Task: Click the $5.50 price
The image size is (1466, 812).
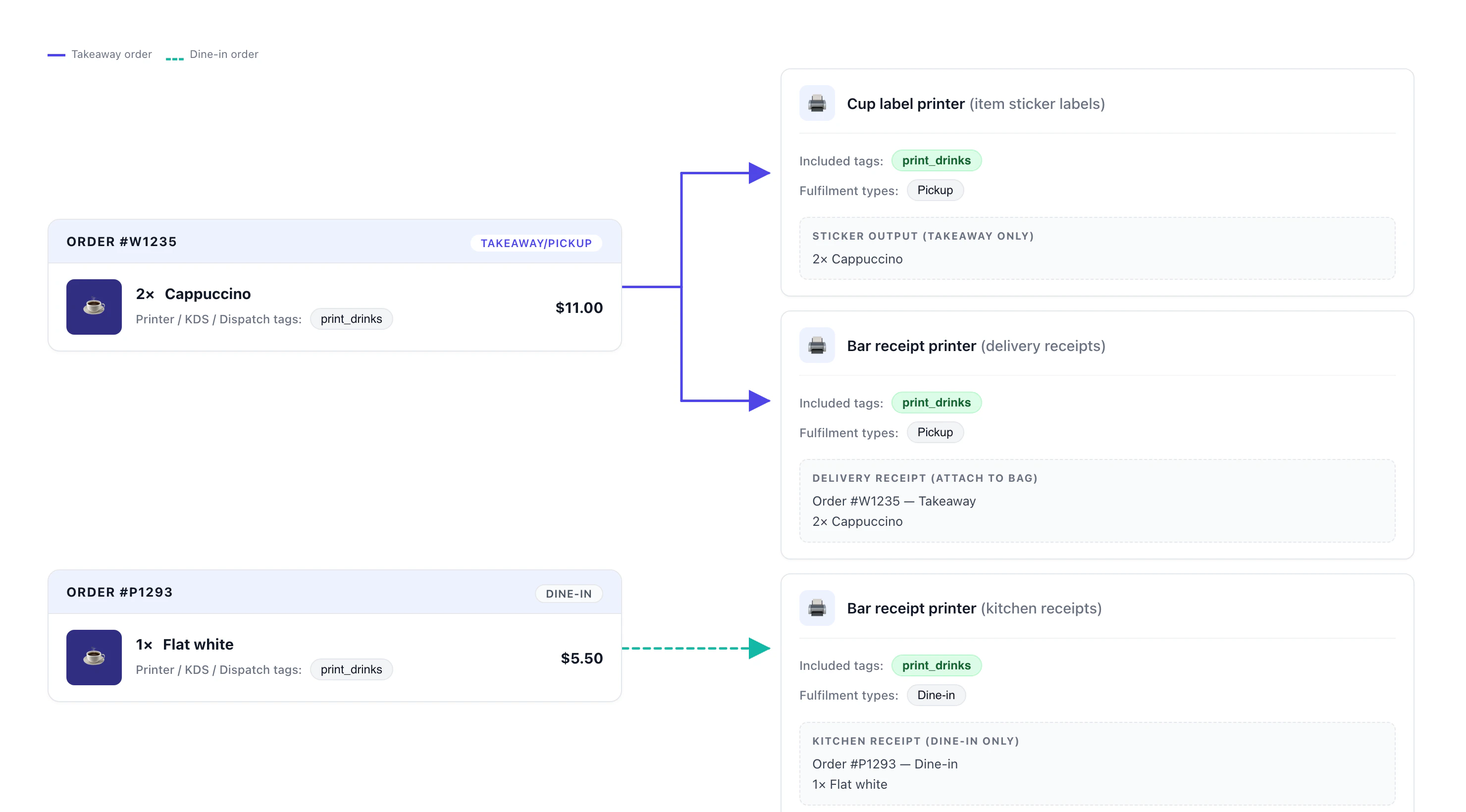Action: [x=581, y=658]
